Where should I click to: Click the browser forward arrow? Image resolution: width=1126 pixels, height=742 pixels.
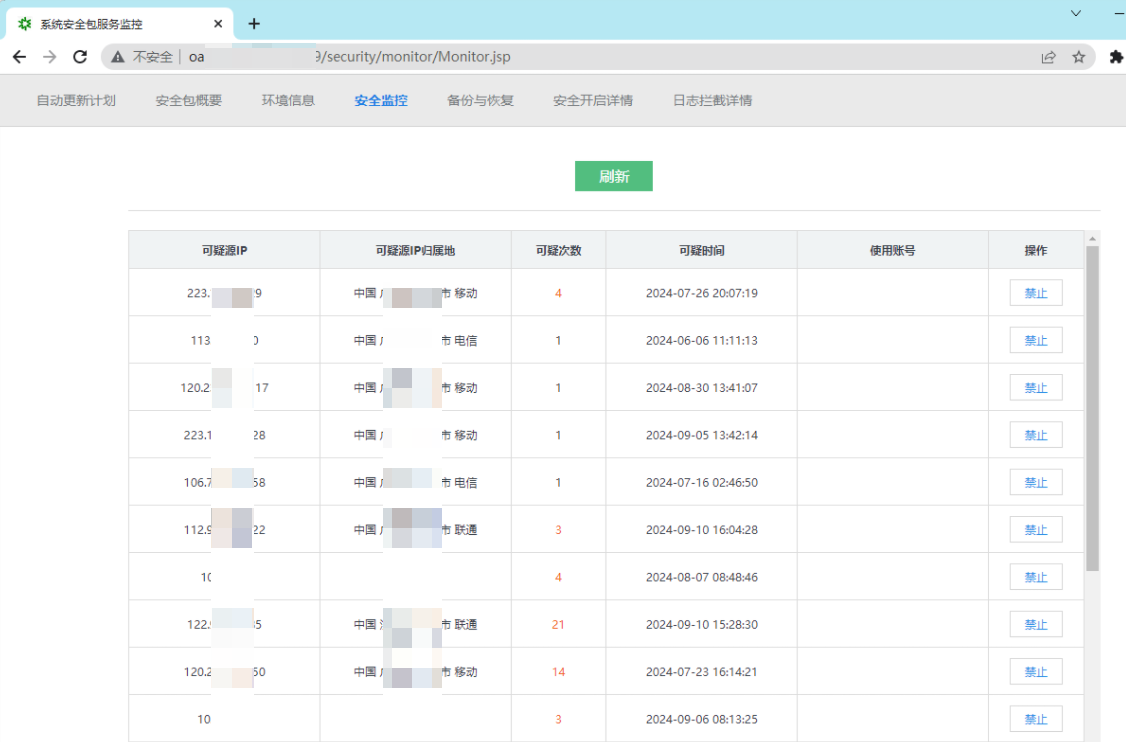48,57
